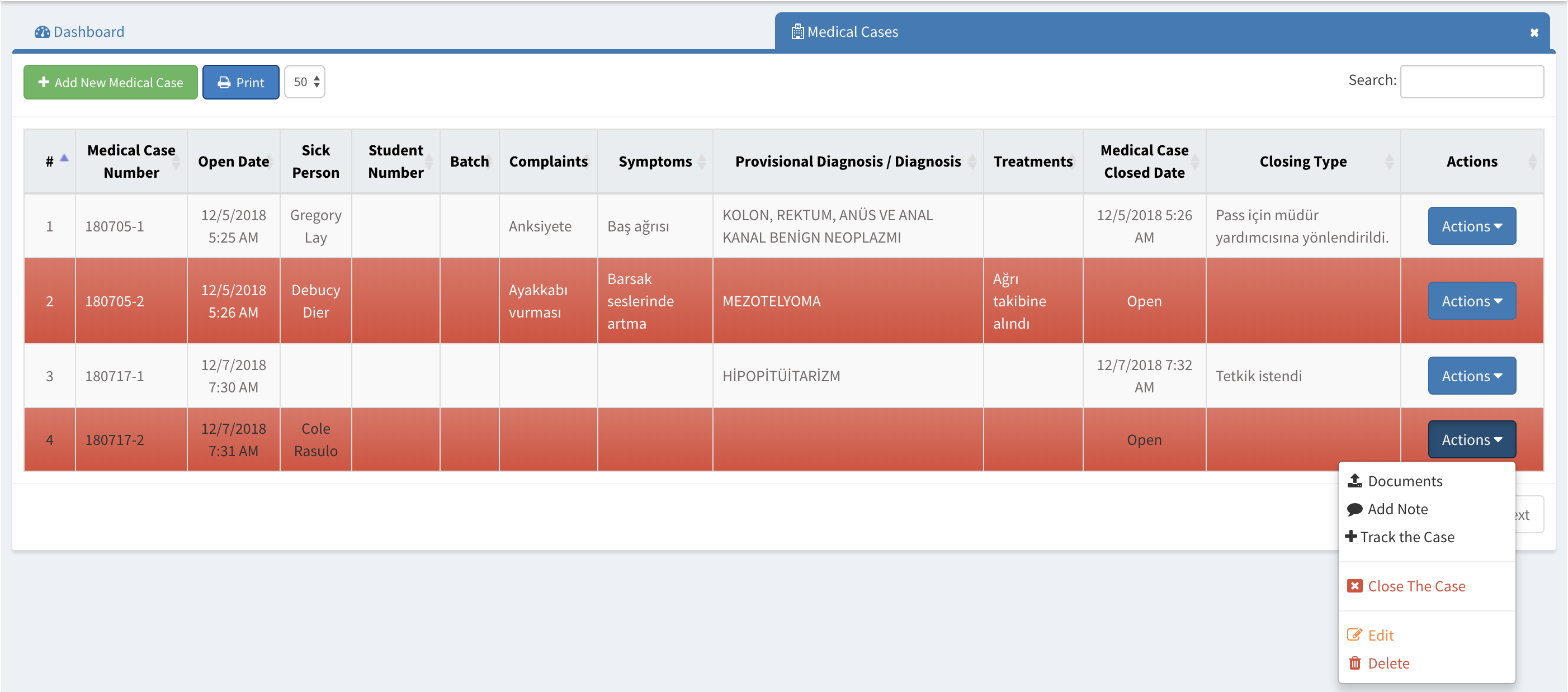Screen dimensions: 1568x692
Task: Sort by the # column header
Action: pos(50,162)
